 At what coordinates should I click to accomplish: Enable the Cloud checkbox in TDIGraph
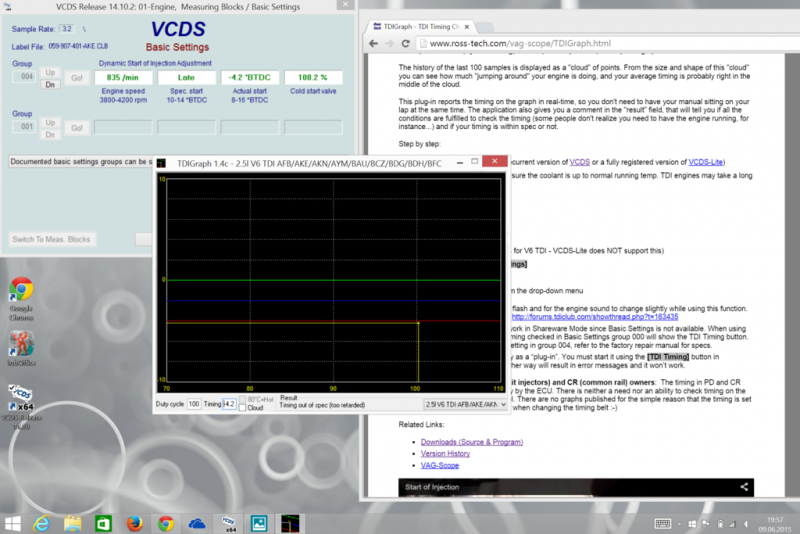click(x=241, y=408)
